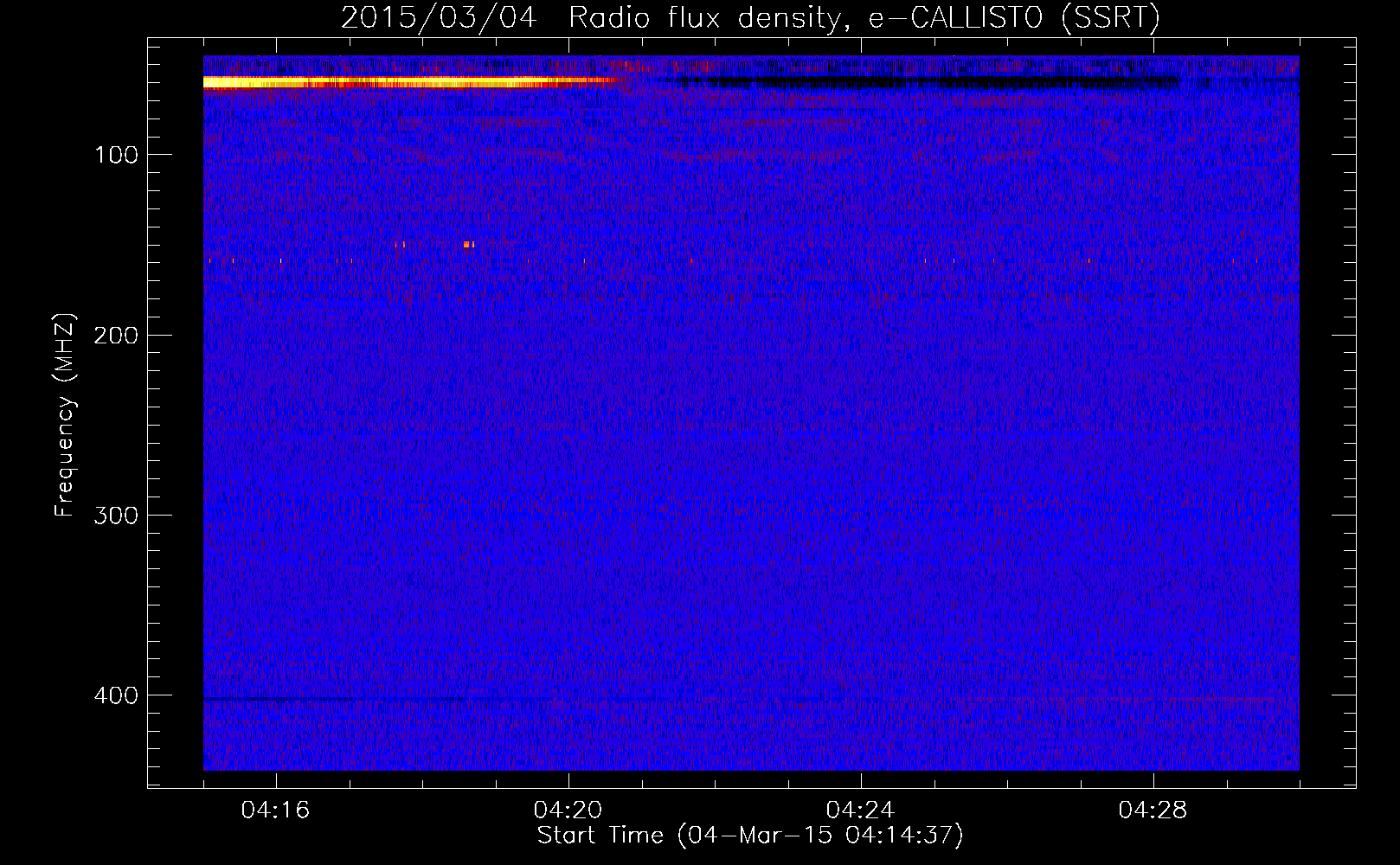This screenshot has height=865, width=1400.
Task: Click the bright yellow emission band near top
Action: click(x=410, y=82)
